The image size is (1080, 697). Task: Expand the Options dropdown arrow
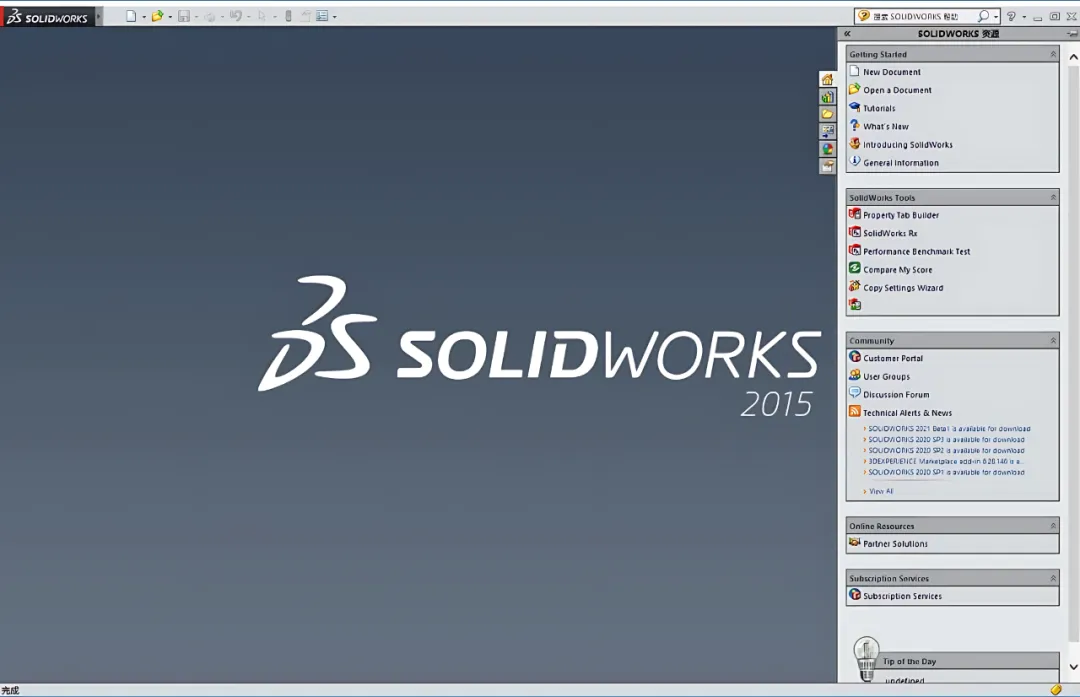click(x=335, y=17)
